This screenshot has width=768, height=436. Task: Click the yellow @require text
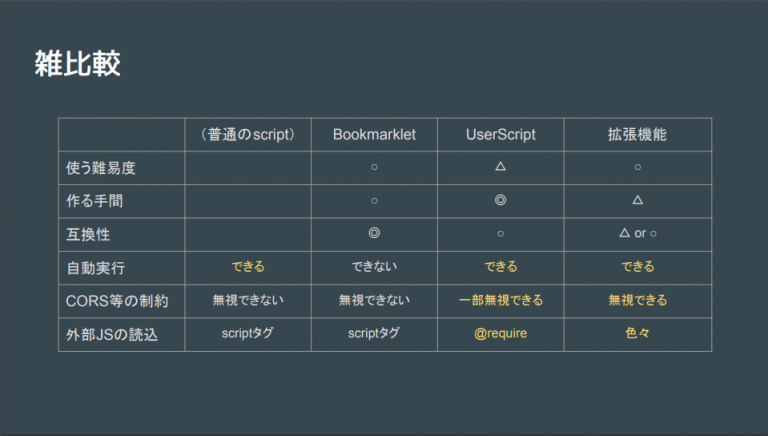tap(501, 334)
